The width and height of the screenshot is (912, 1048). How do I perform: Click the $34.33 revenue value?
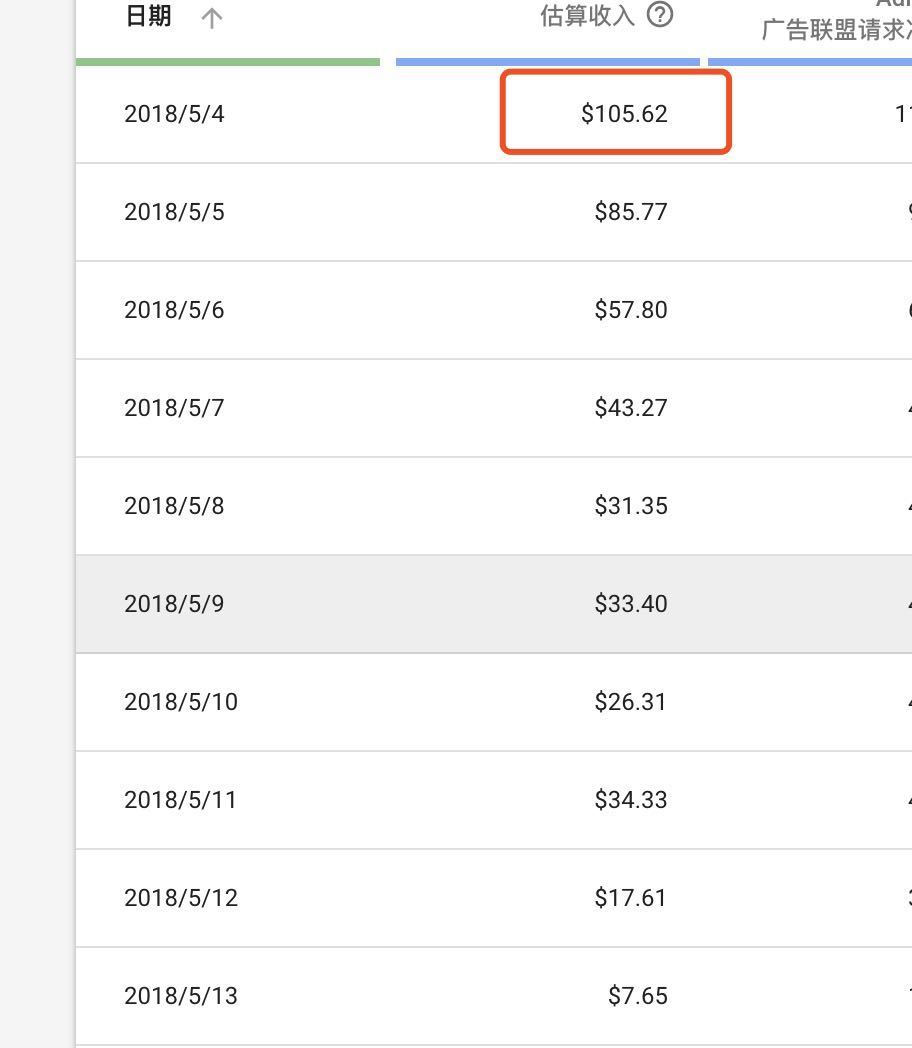[x=630, y=800]
